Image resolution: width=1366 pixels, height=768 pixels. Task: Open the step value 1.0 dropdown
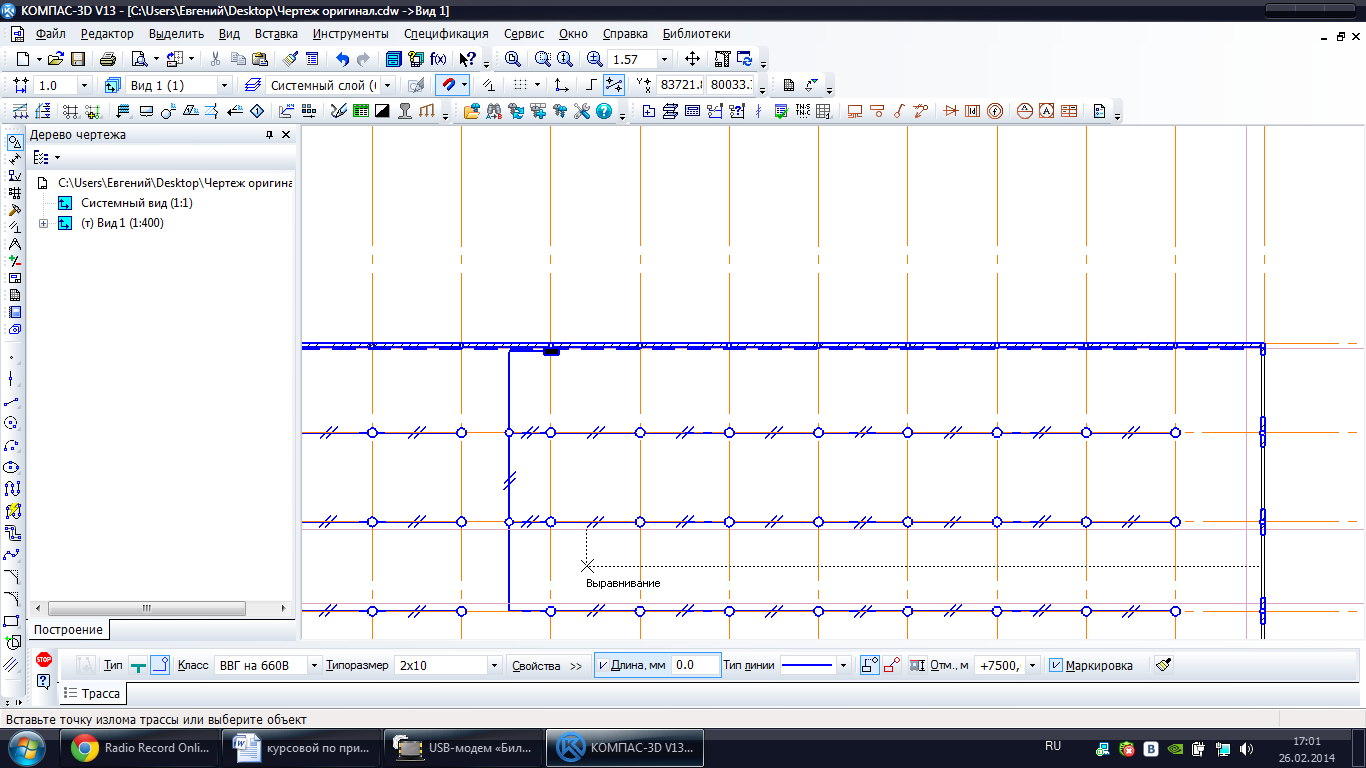pyautogui.click(x=84, y=85)
